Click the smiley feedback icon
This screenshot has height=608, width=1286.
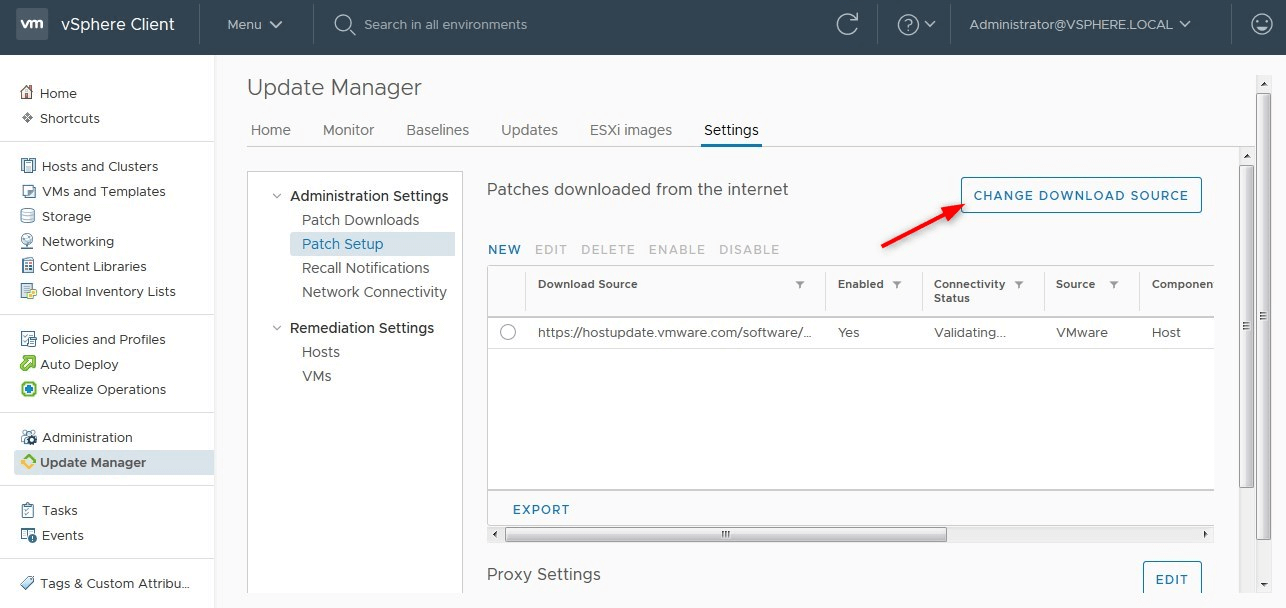(x=1262, y=24)
